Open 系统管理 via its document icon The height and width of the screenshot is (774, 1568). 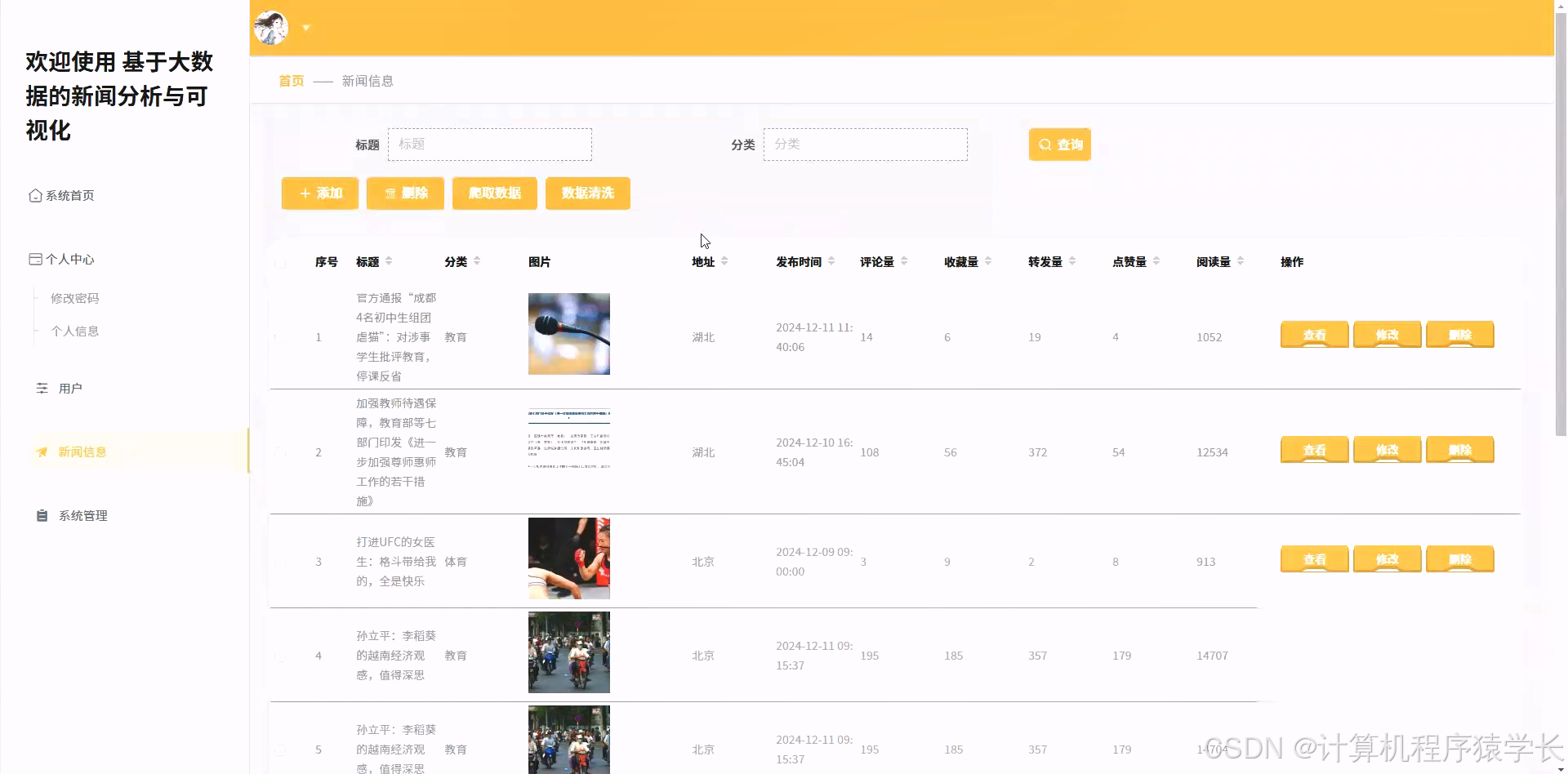(x=42, y=515)
